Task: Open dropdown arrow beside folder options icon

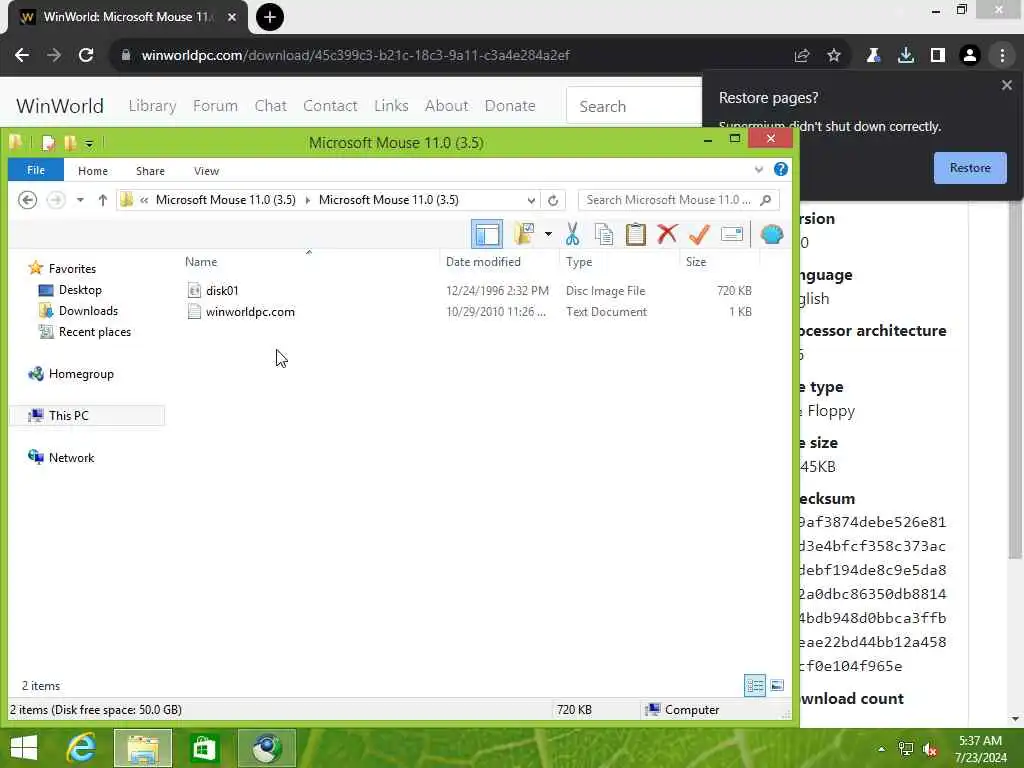Action: coord(548,234)
